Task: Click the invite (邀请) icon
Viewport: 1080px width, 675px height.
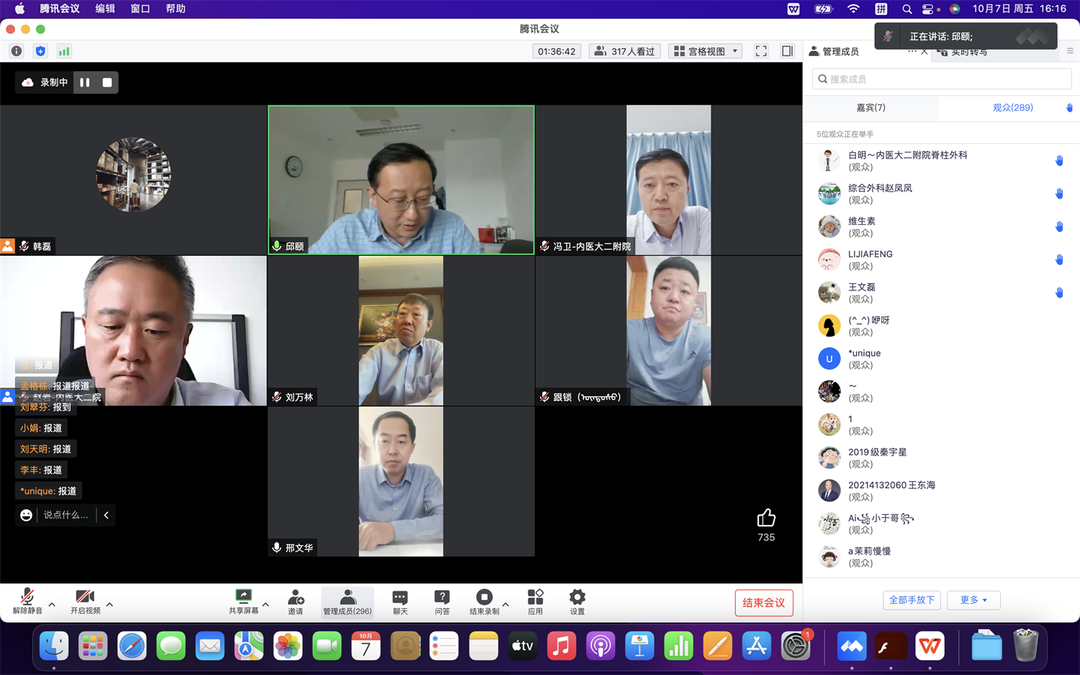Action: coord(295,598)
